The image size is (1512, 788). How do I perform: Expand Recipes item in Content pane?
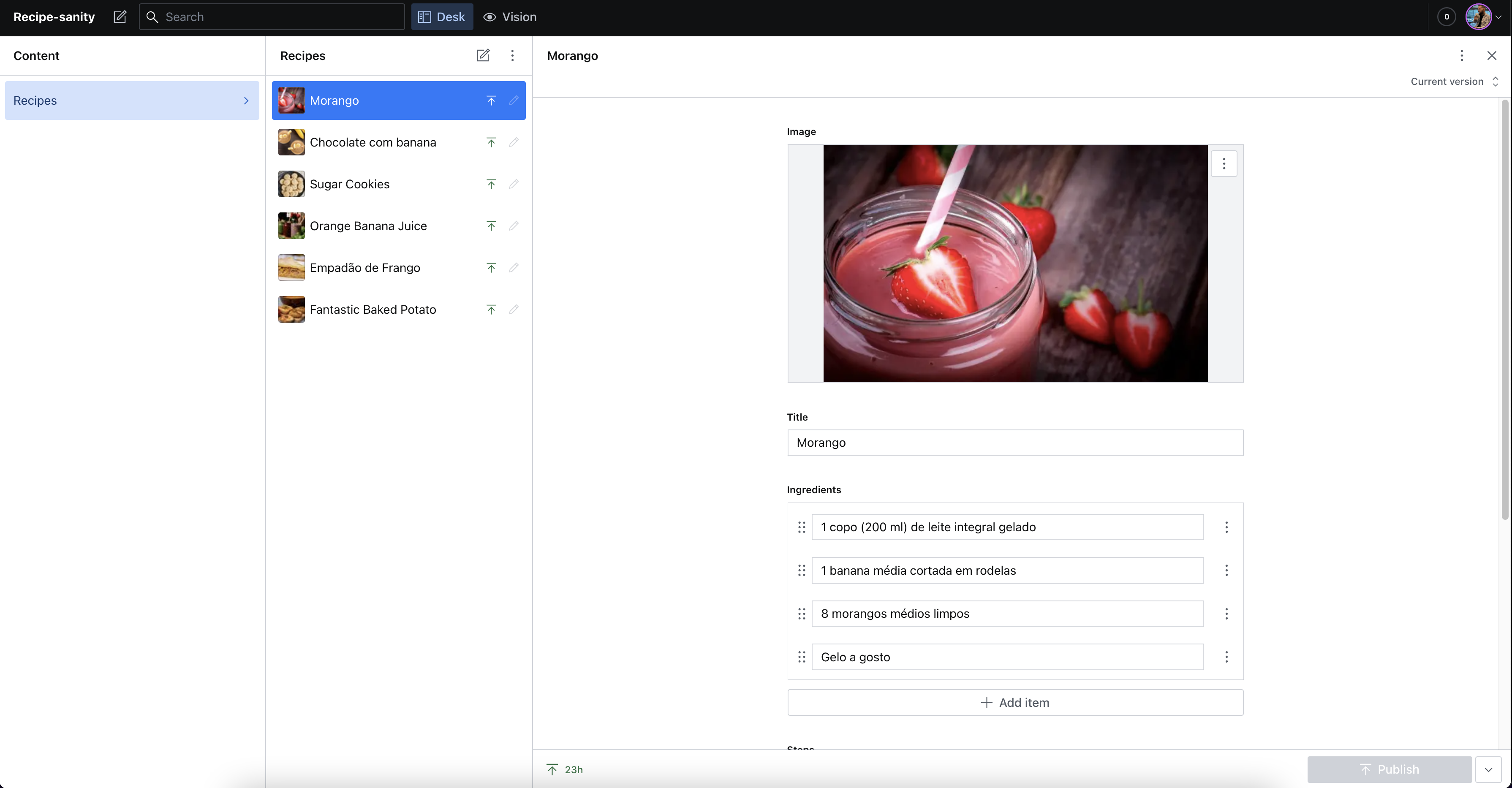tap(132, 101)
